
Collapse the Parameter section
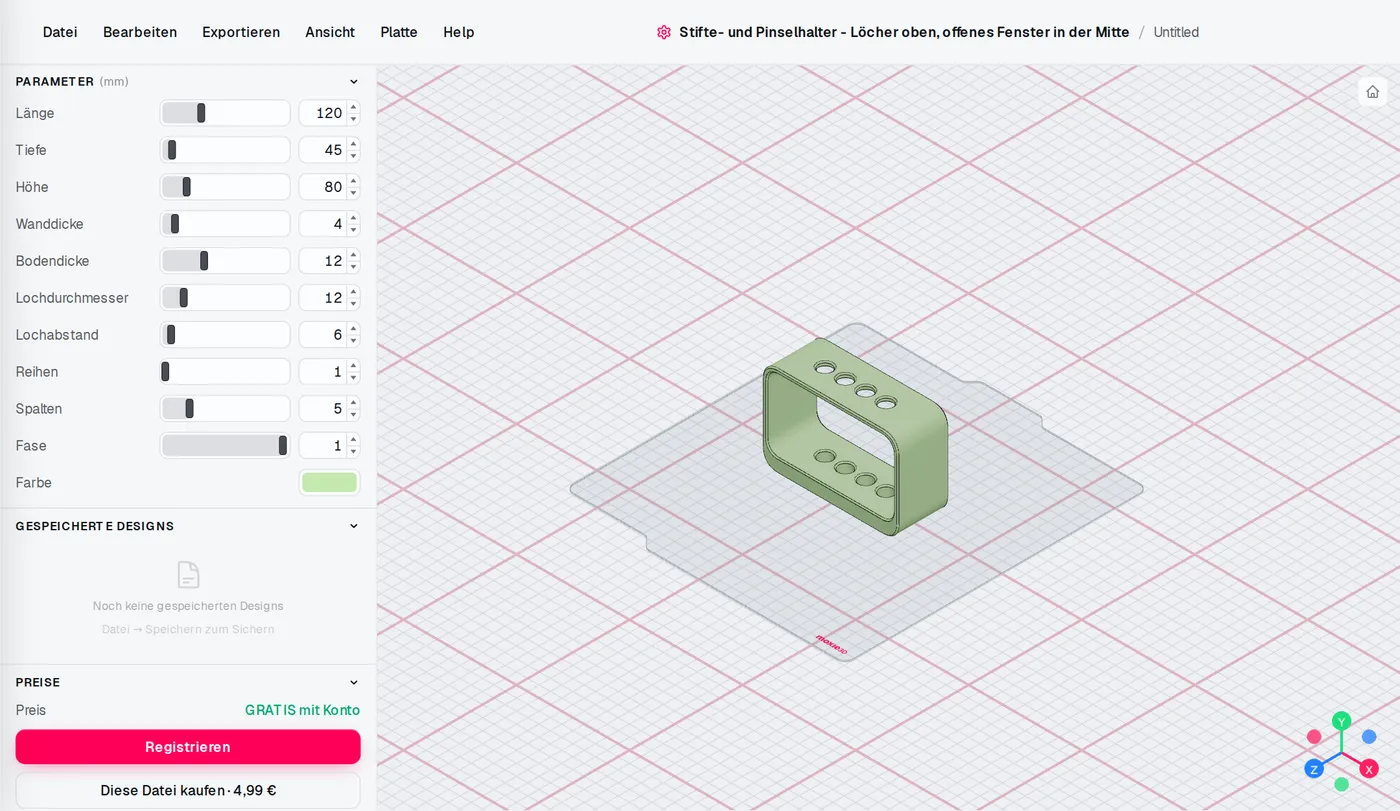(353, 82)
